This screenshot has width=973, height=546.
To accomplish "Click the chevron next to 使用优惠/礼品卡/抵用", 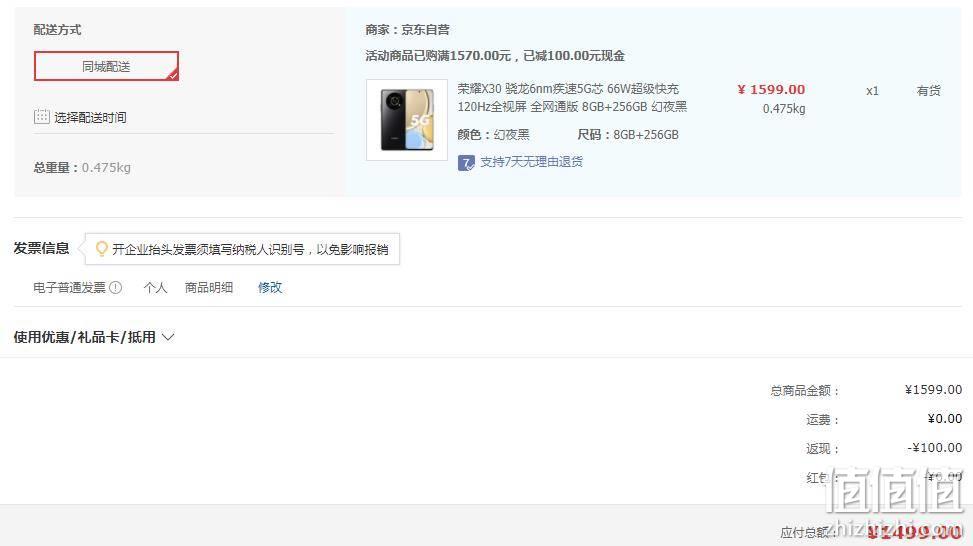I will click(x=168, y=337).
